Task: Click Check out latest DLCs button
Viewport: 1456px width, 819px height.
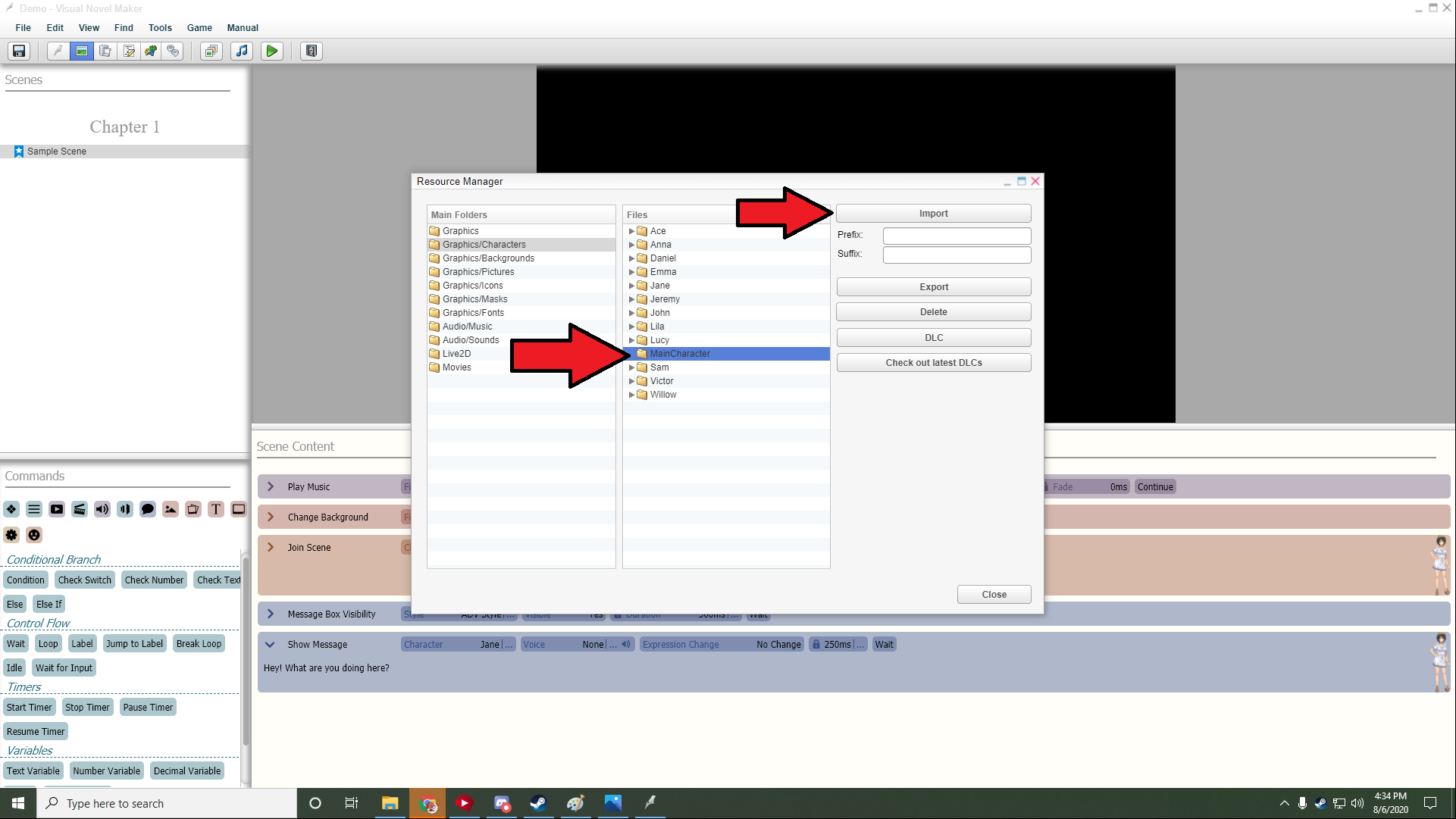Action: pyautogui.click(x=933, y=363)
